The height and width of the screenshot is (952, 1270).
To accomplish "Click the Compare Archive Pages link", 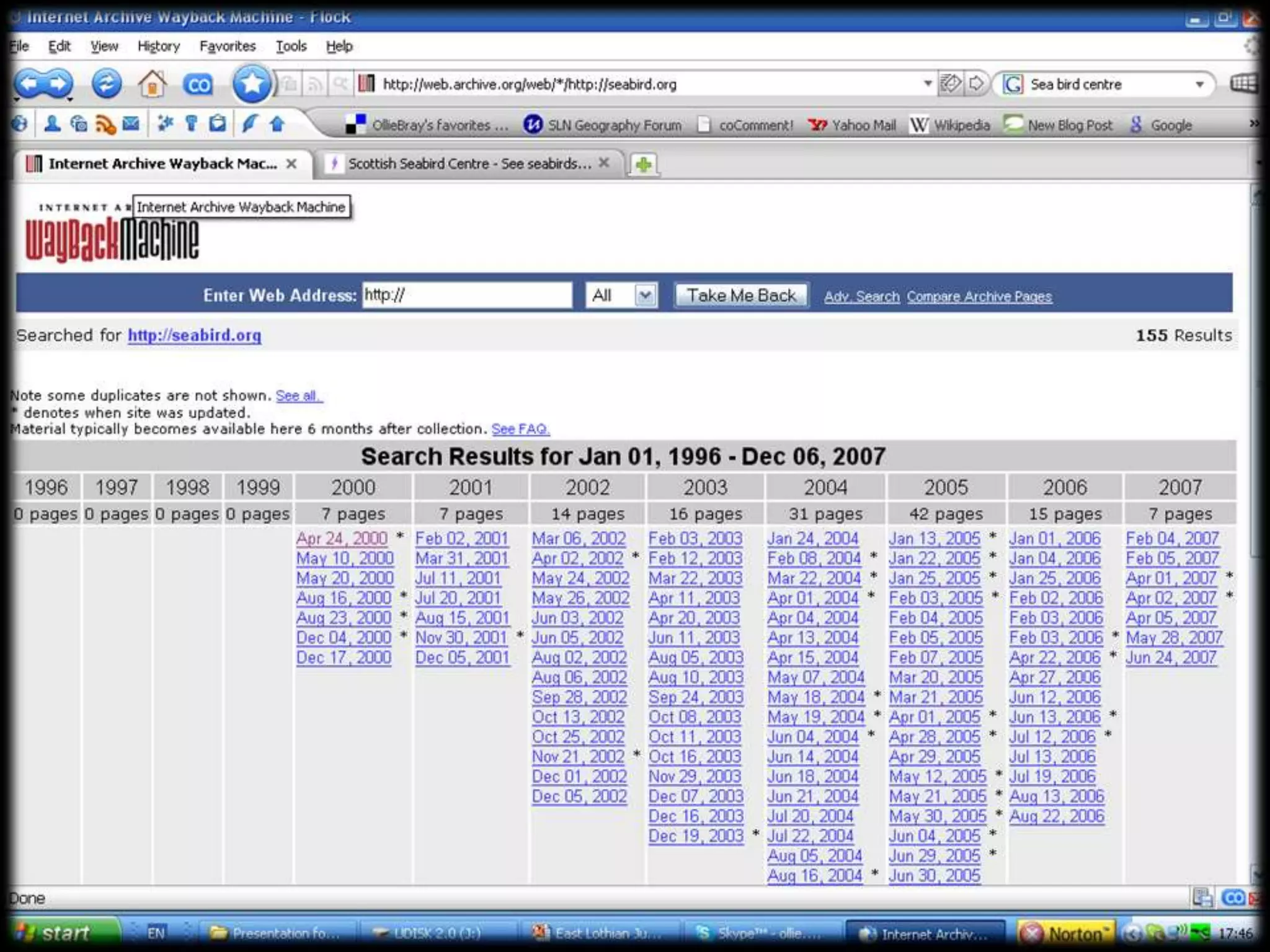I will 979,296.
